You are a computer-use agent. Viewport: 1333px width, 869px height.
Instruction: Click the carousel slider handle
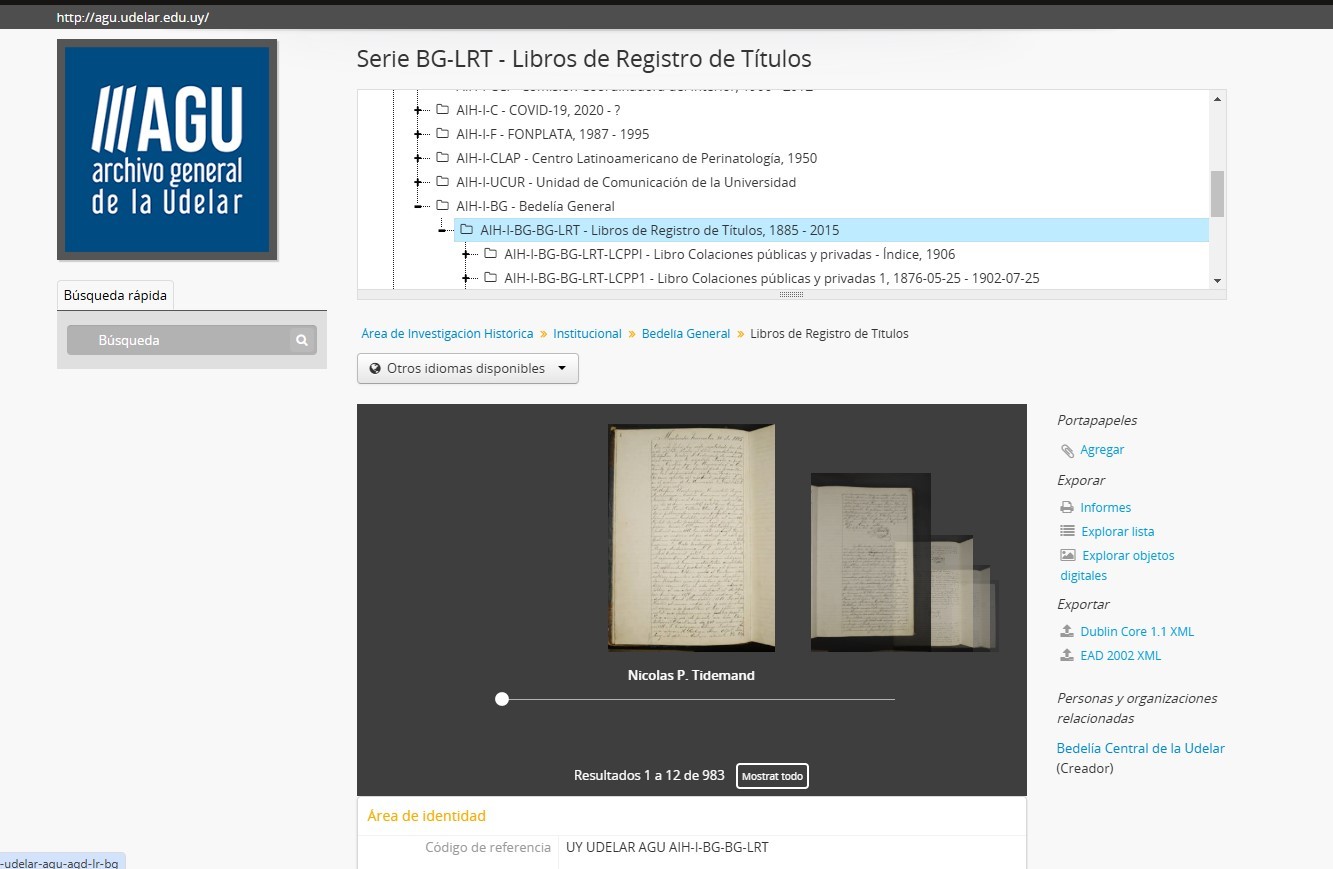coord(502,699)
